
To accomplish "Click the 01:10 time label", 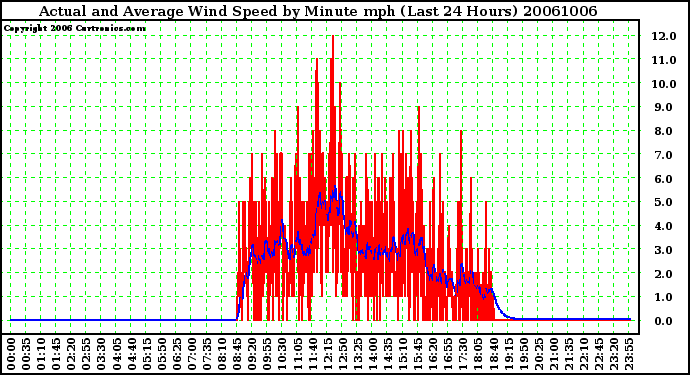I will (x=41, y=354).
